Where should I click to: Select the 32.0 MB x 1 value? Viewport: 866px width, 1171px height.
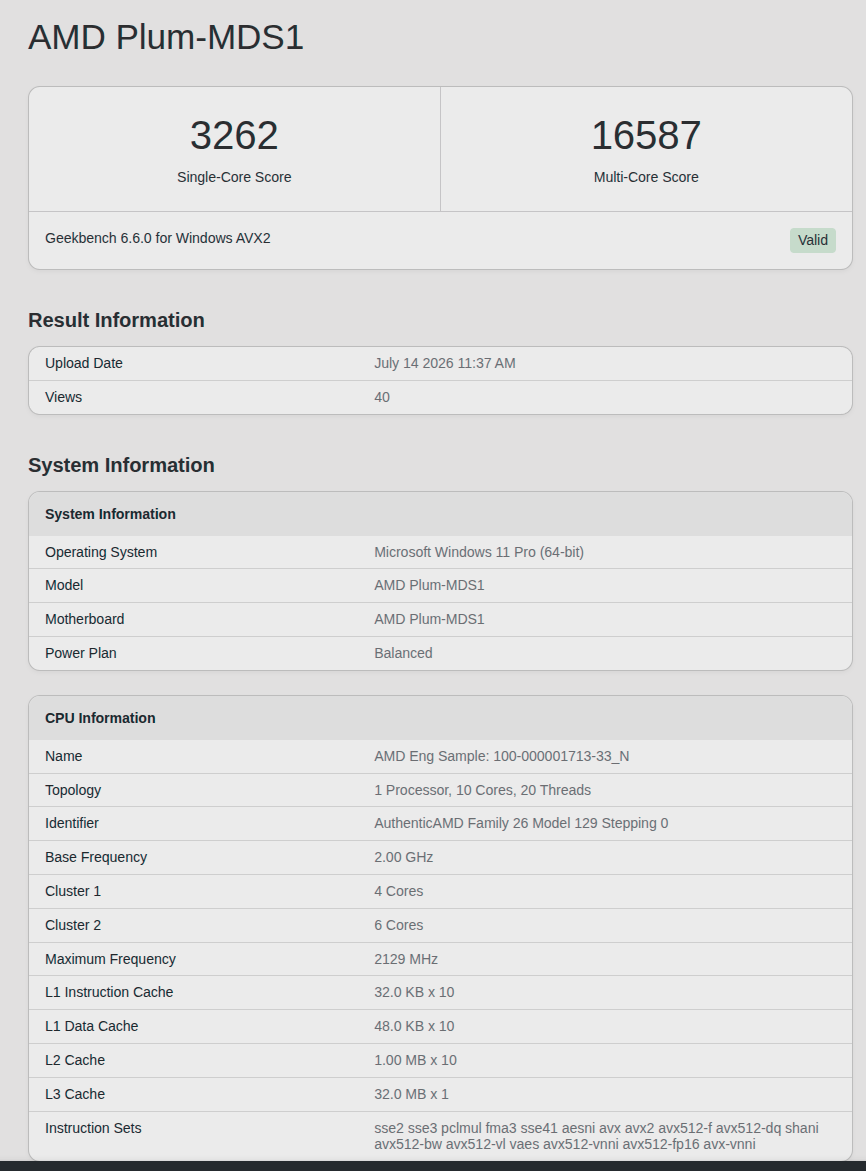tap(411, 1094)
